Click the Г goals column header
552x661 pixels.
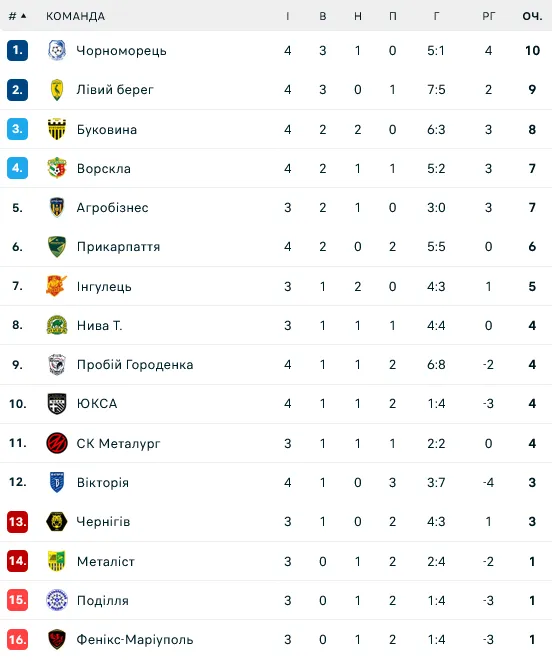436,16
